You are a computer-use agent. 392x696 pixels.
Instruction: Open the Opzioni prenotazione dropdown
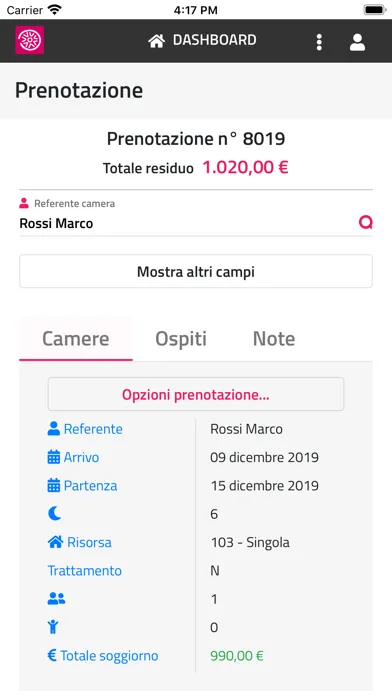click(196, 394)
